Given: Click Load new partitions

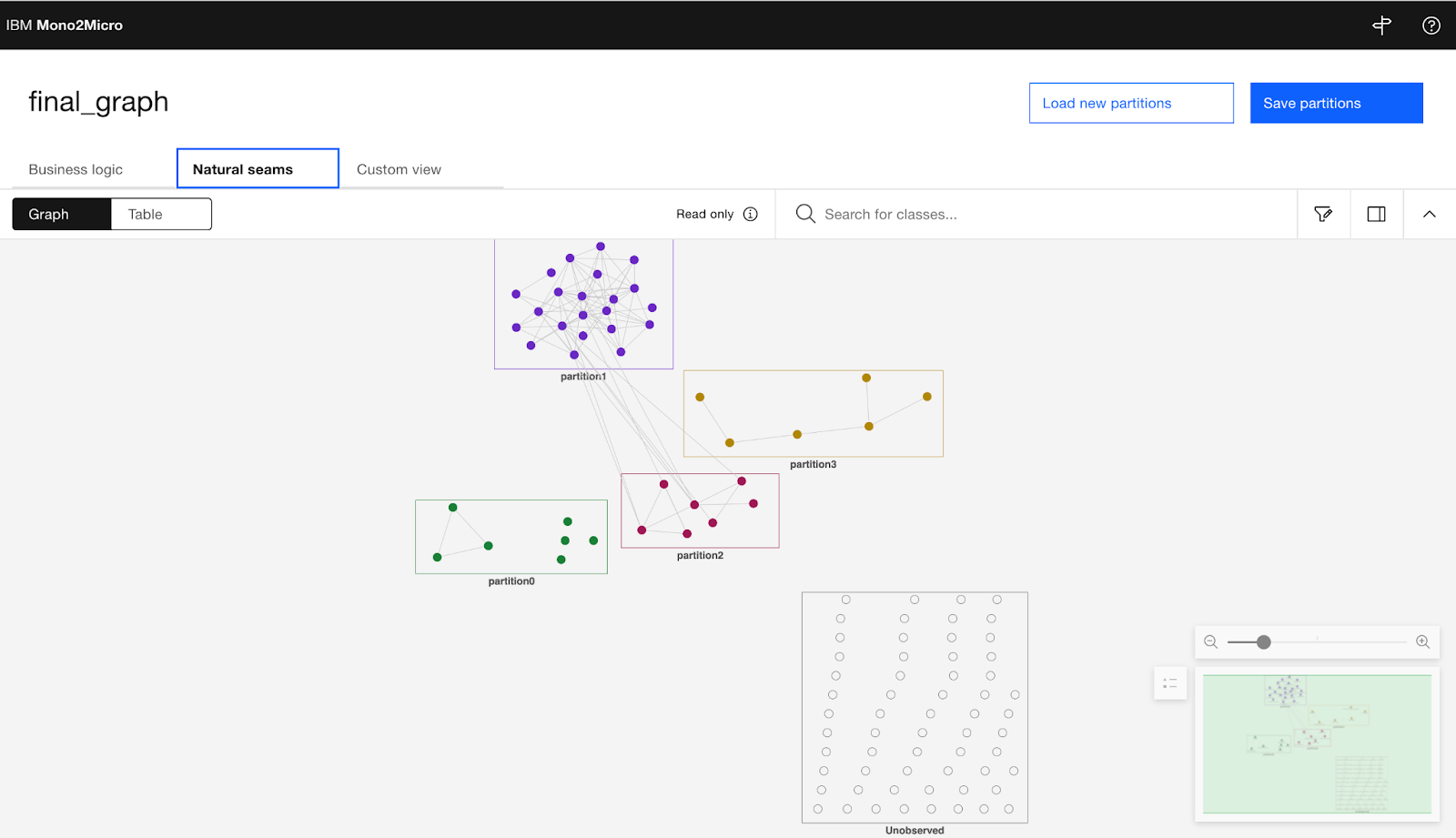Looking at the screenshot, I should point(1130,103).
